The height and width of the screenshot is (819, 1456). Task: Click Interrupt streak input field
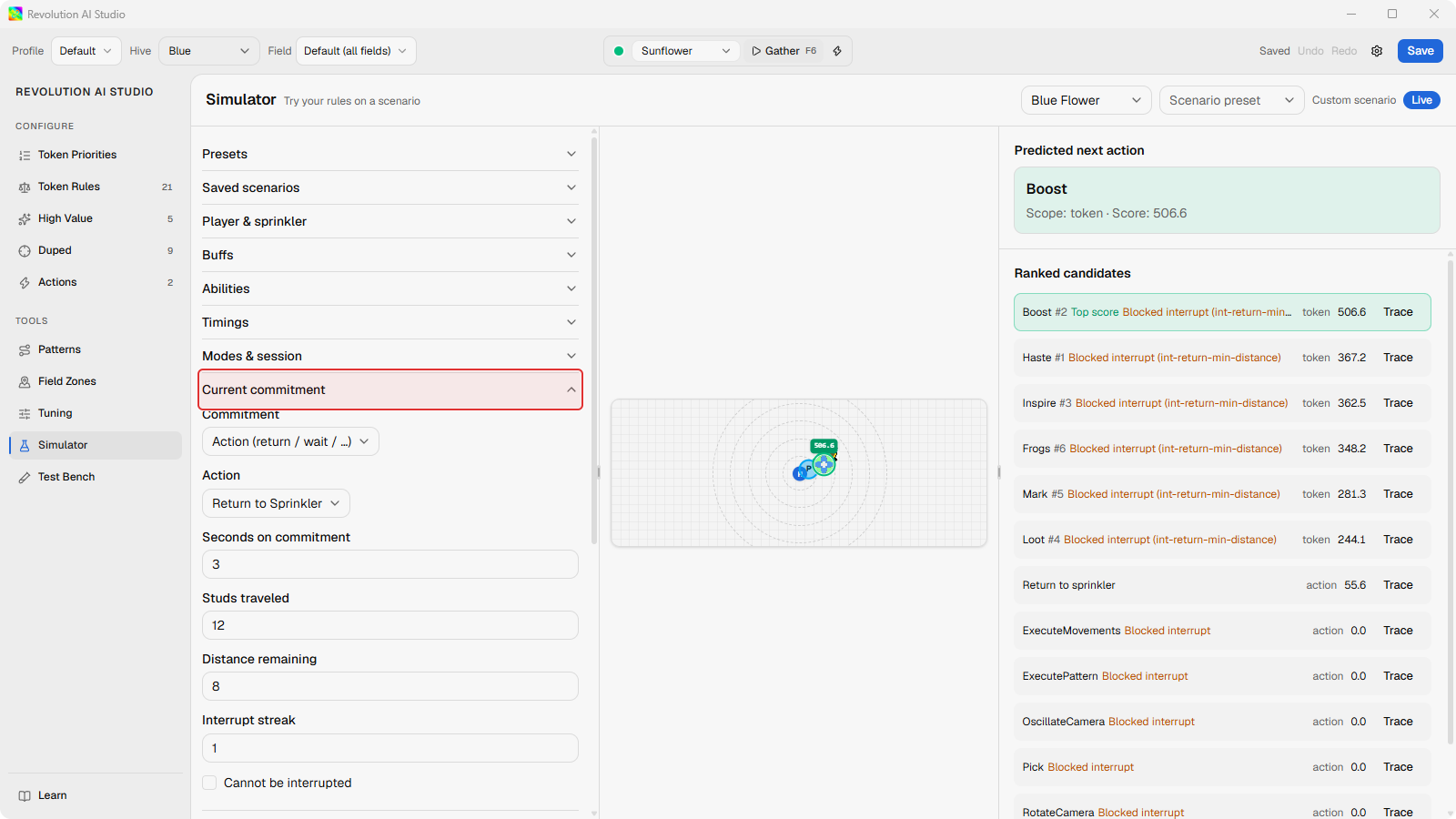tap(389, 748)
